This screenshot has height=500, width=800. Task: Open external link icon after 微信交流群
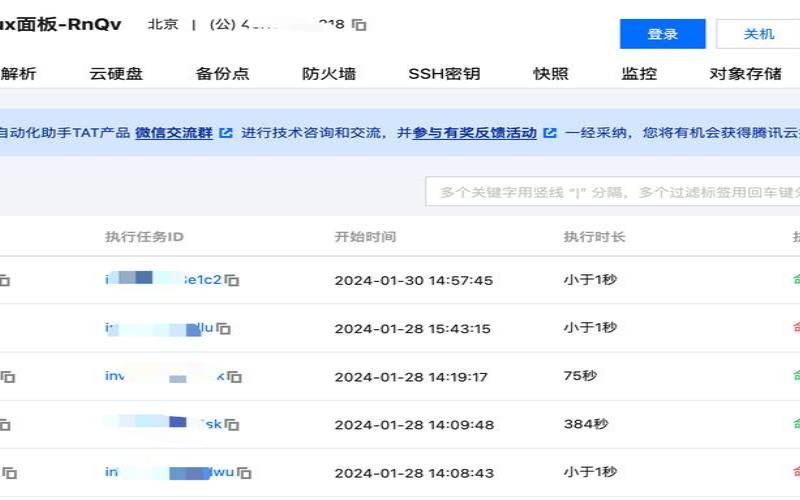click(x=226, y=133)
